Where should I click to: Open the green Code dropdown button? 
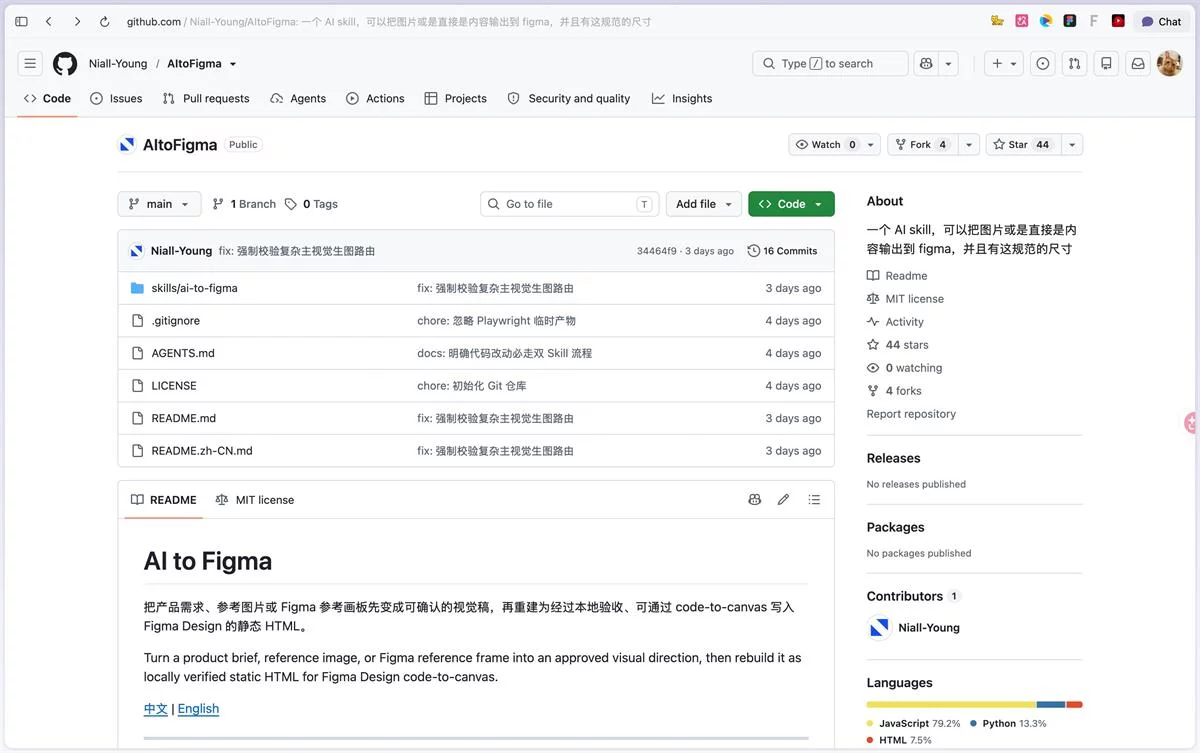(x=791, y=204)
